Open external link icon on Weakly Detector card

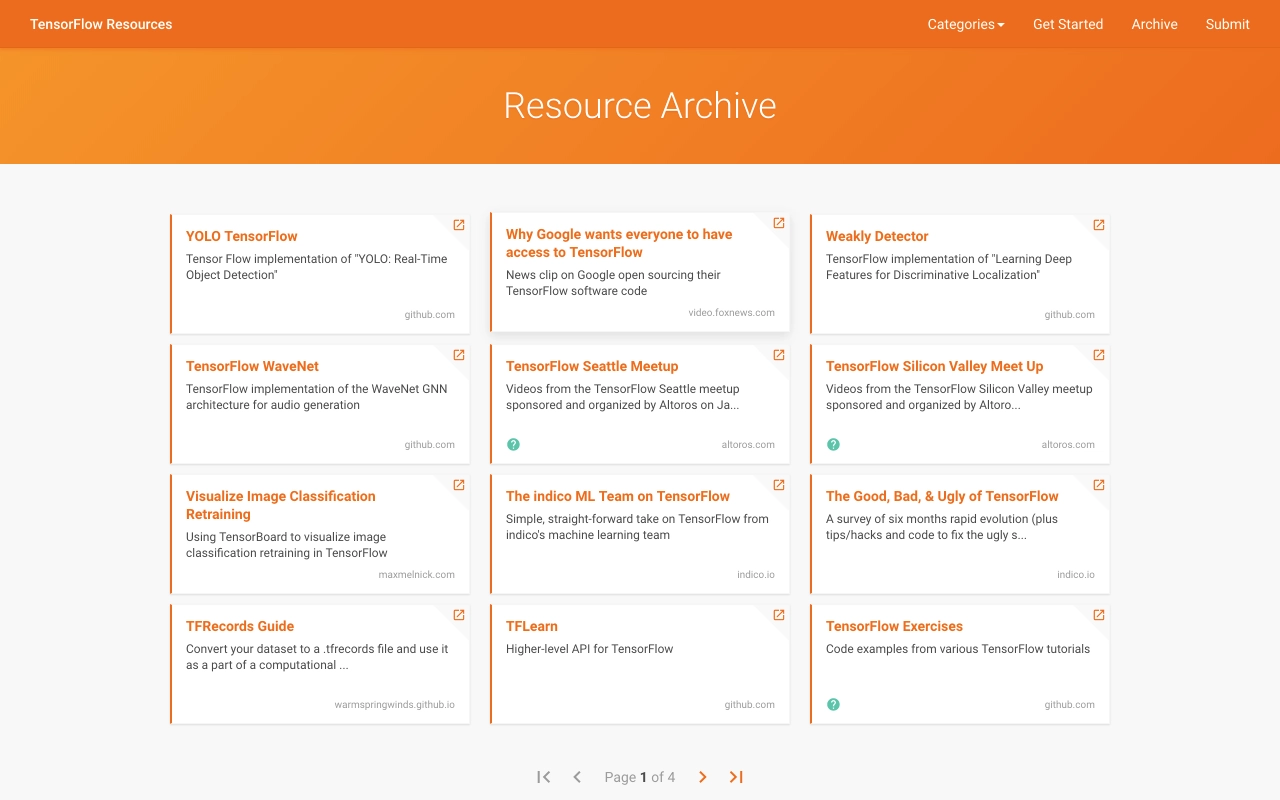click(1099, 225)
